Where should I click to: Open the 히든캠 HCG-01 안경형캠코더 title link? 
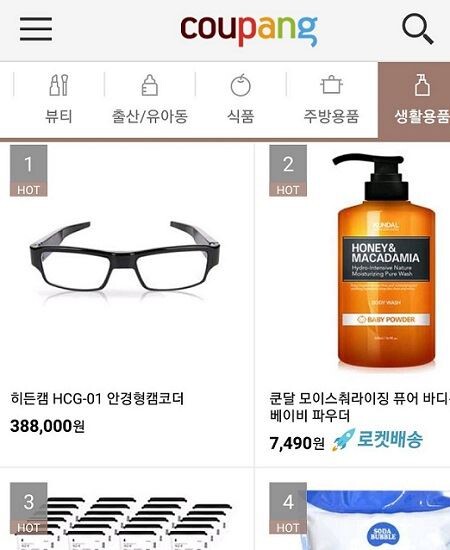coord(97,399)
